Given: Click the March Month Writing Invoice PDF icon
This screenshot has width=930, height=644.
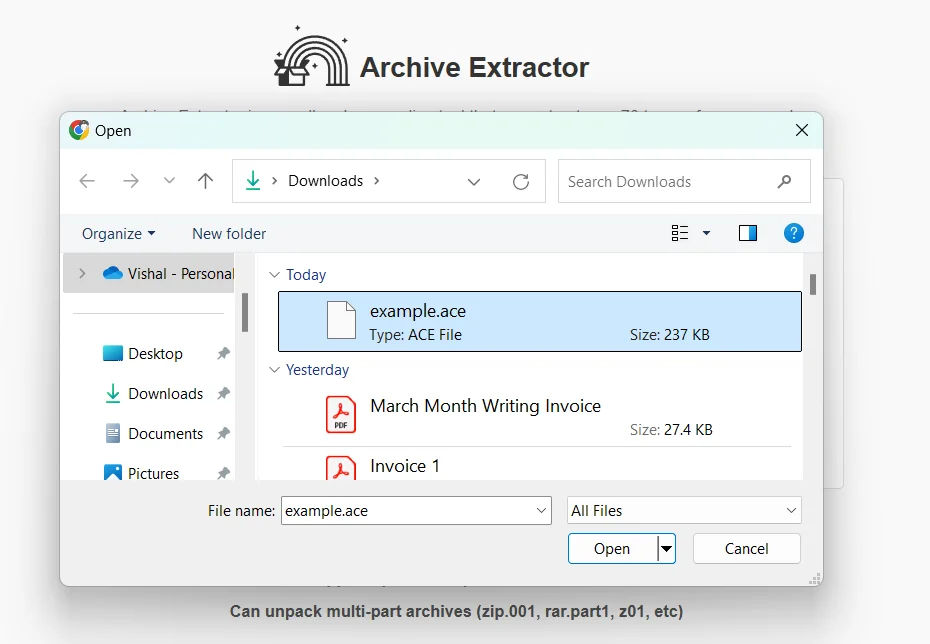Looking at the screenshot, I should pos(341,415).
